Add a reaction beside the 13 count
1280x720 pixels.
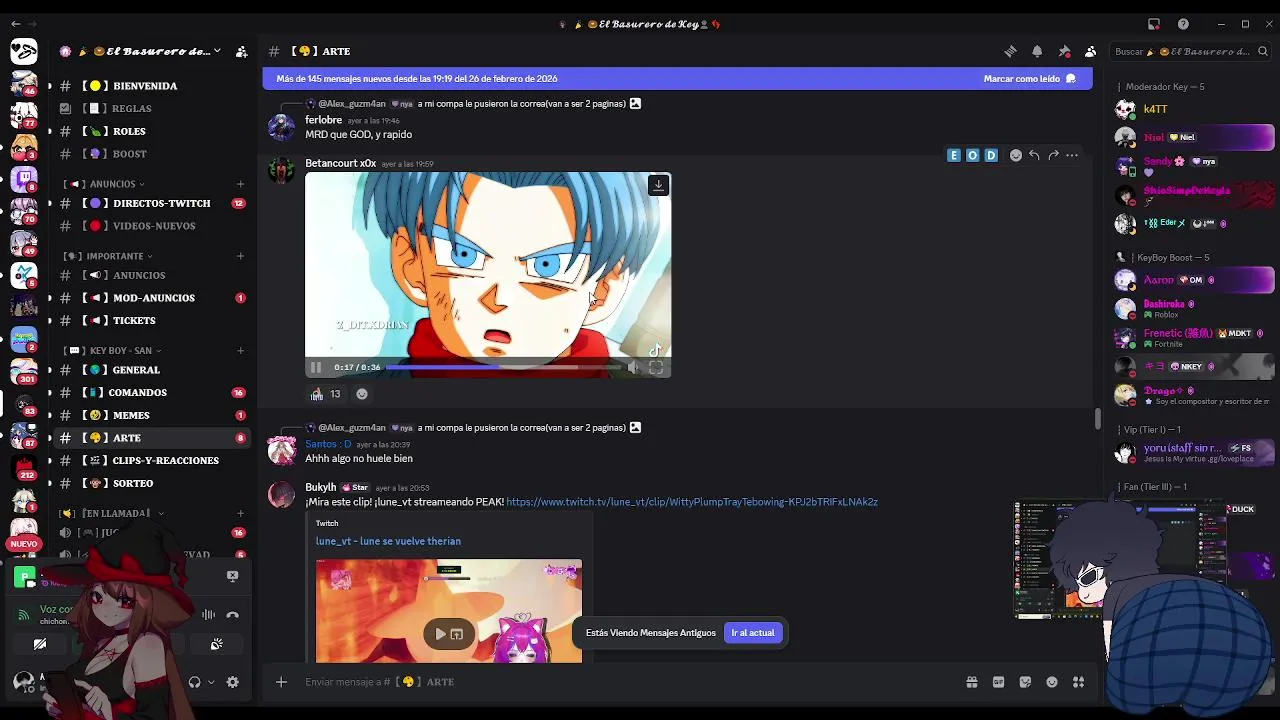tap(362, 394)
